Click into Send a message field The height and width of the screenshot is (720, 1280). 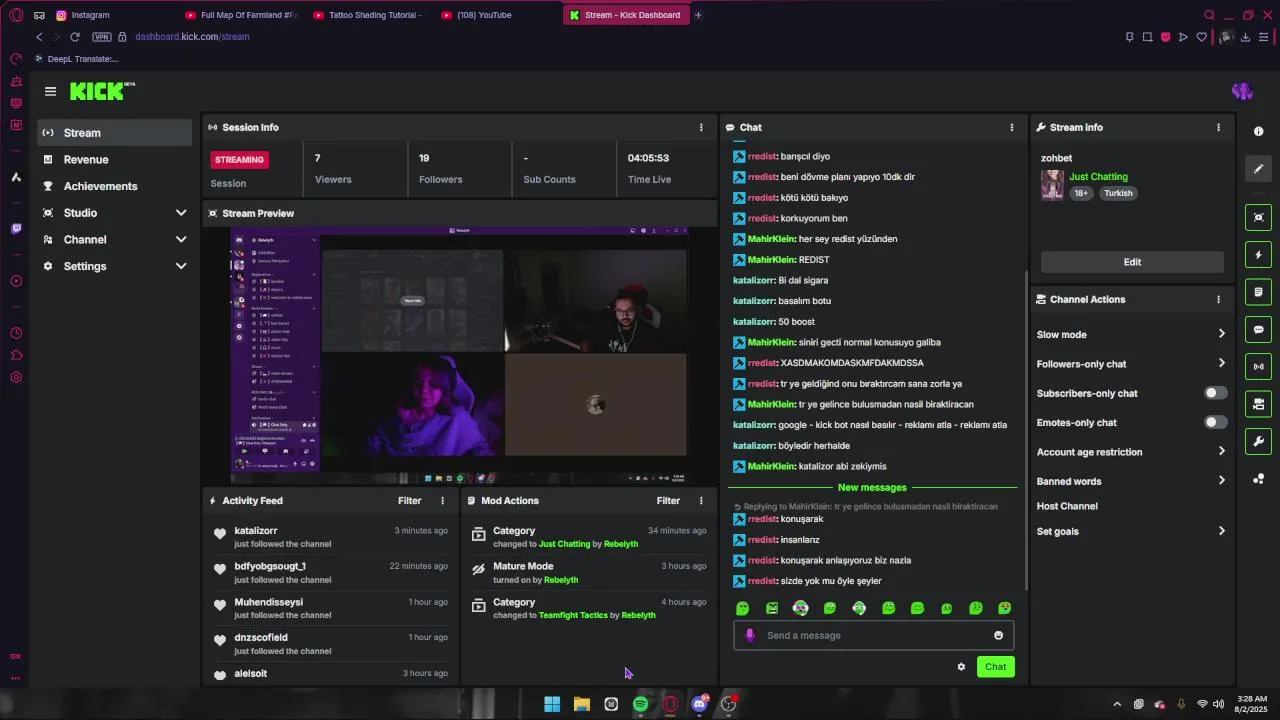click(875, 636)
